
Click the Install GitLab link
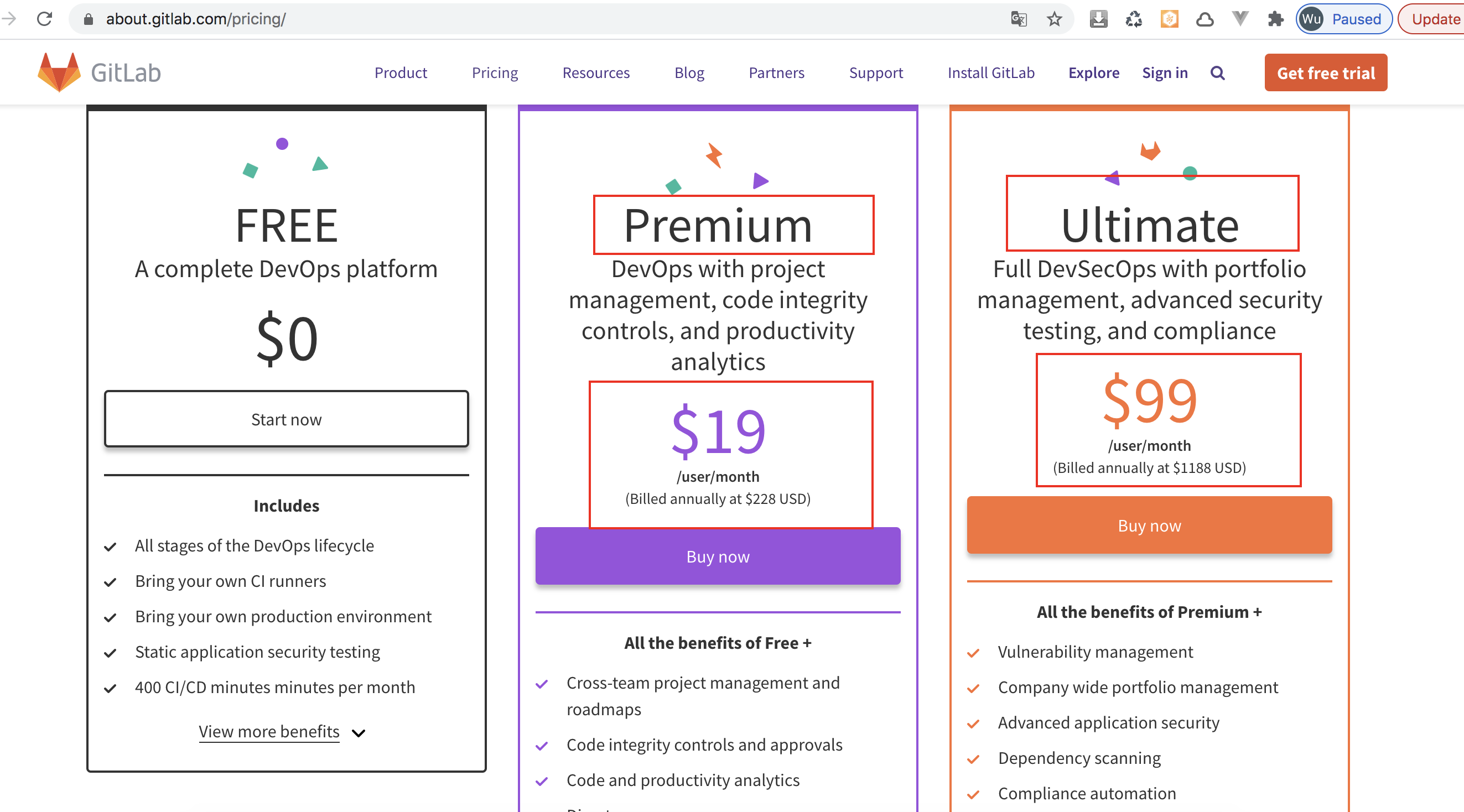tap(991, 72)
